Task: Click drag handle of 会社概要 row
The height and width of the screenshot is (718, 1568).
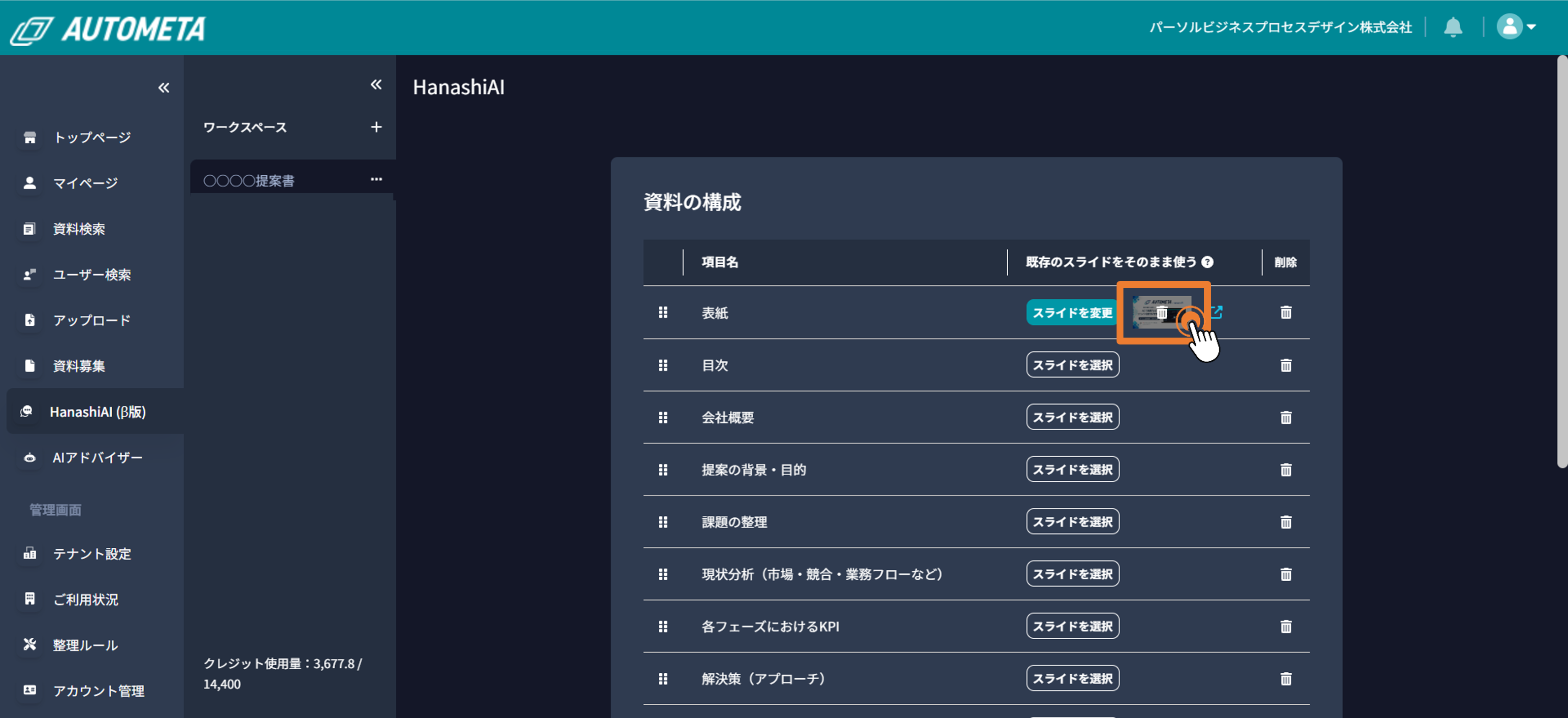Action: [663, 417]
